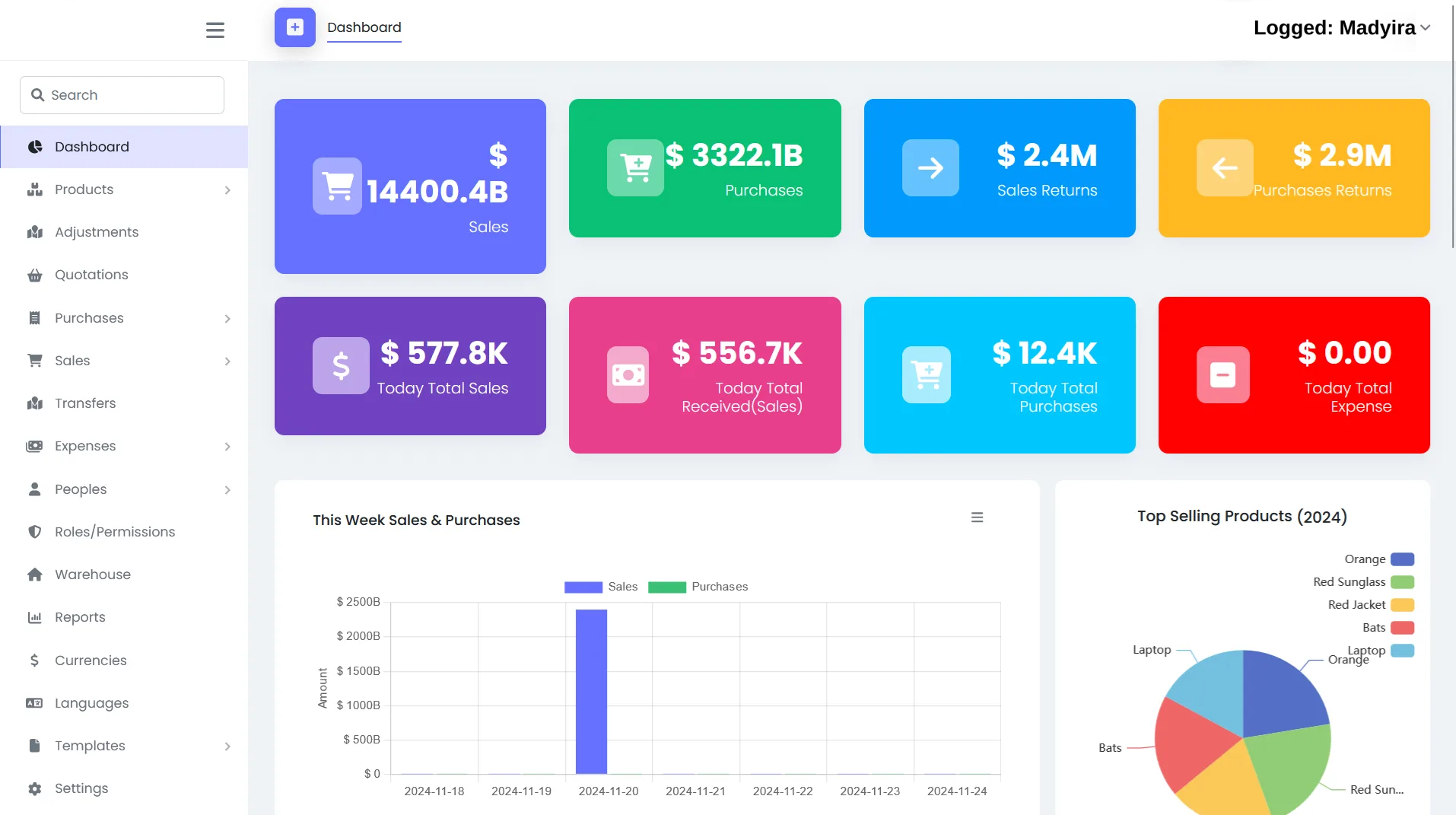Viewport: 1456px width, 815px height.
Task: Click the Transfers icon in sidebar
Action: click(x=36, y=403)
